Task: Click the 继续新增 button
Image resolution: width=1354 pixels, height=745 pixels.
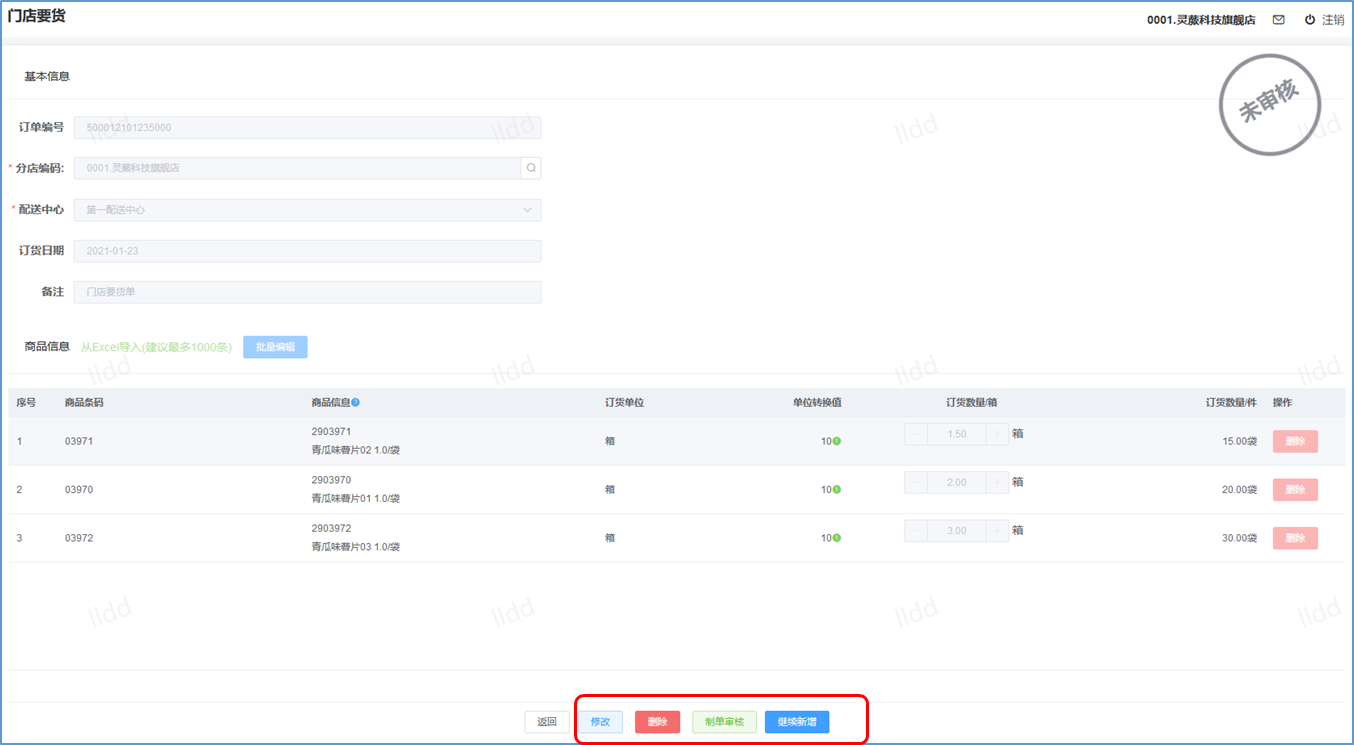Action: point(797,722)
